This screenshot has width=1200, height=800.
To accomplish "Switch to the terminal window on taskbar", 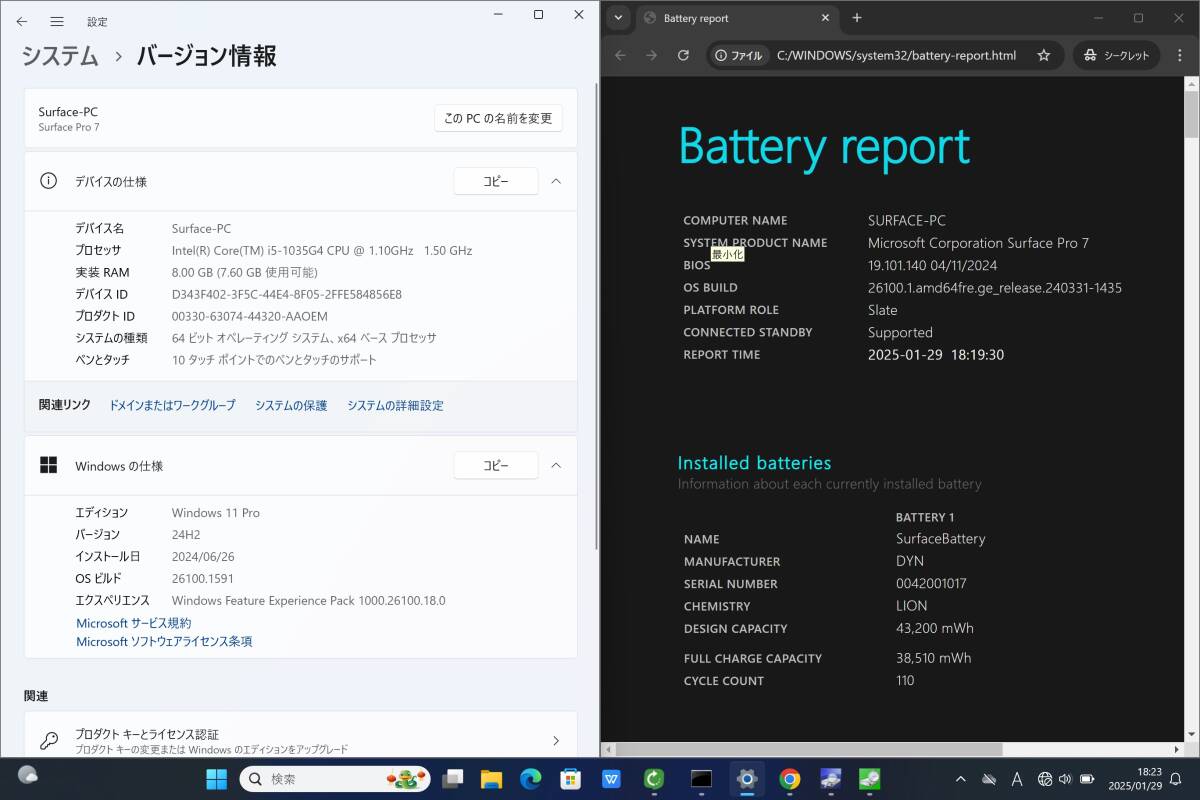I will 701,779.
